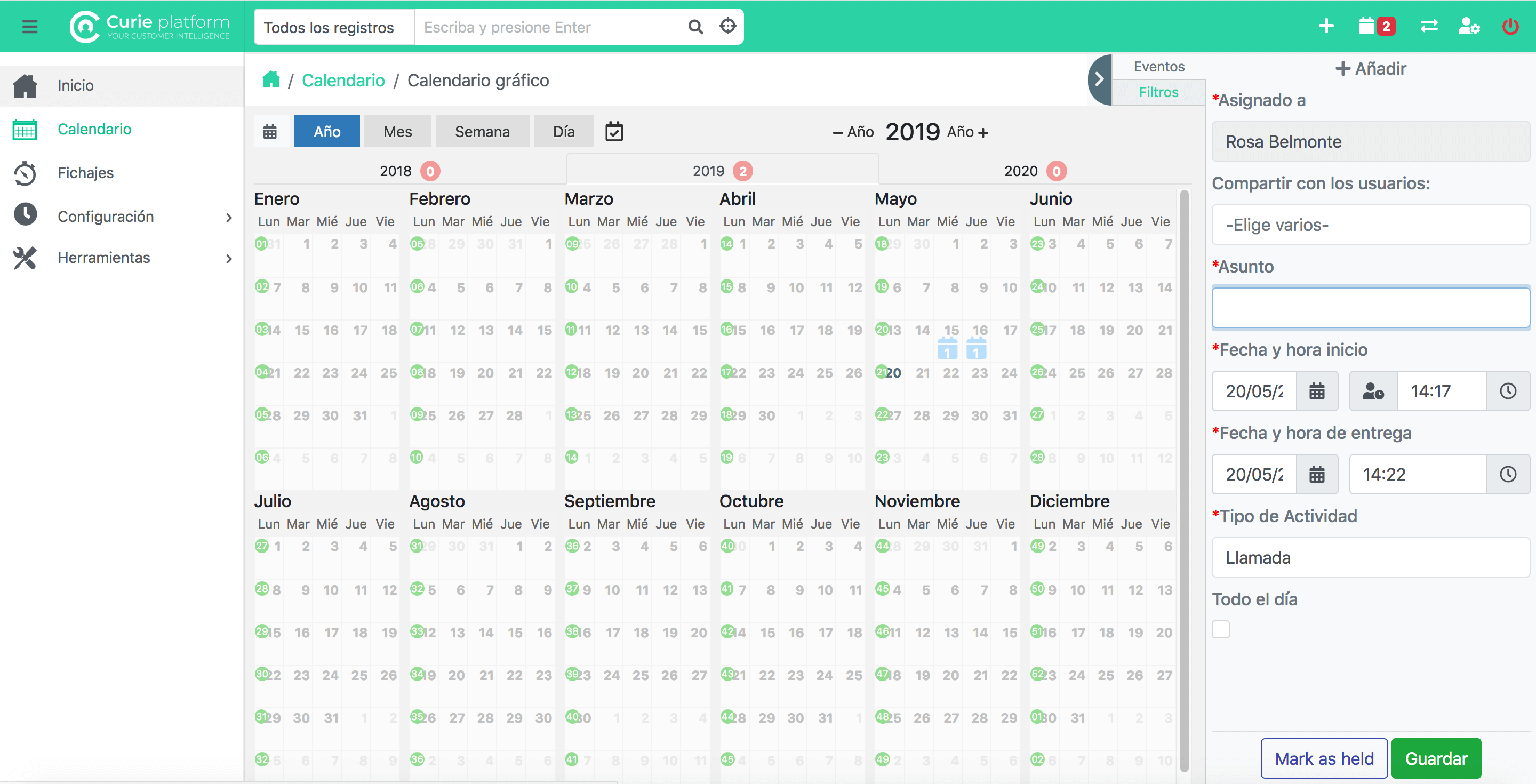Click the hamburger menu icon

click(x=30, y=26)
